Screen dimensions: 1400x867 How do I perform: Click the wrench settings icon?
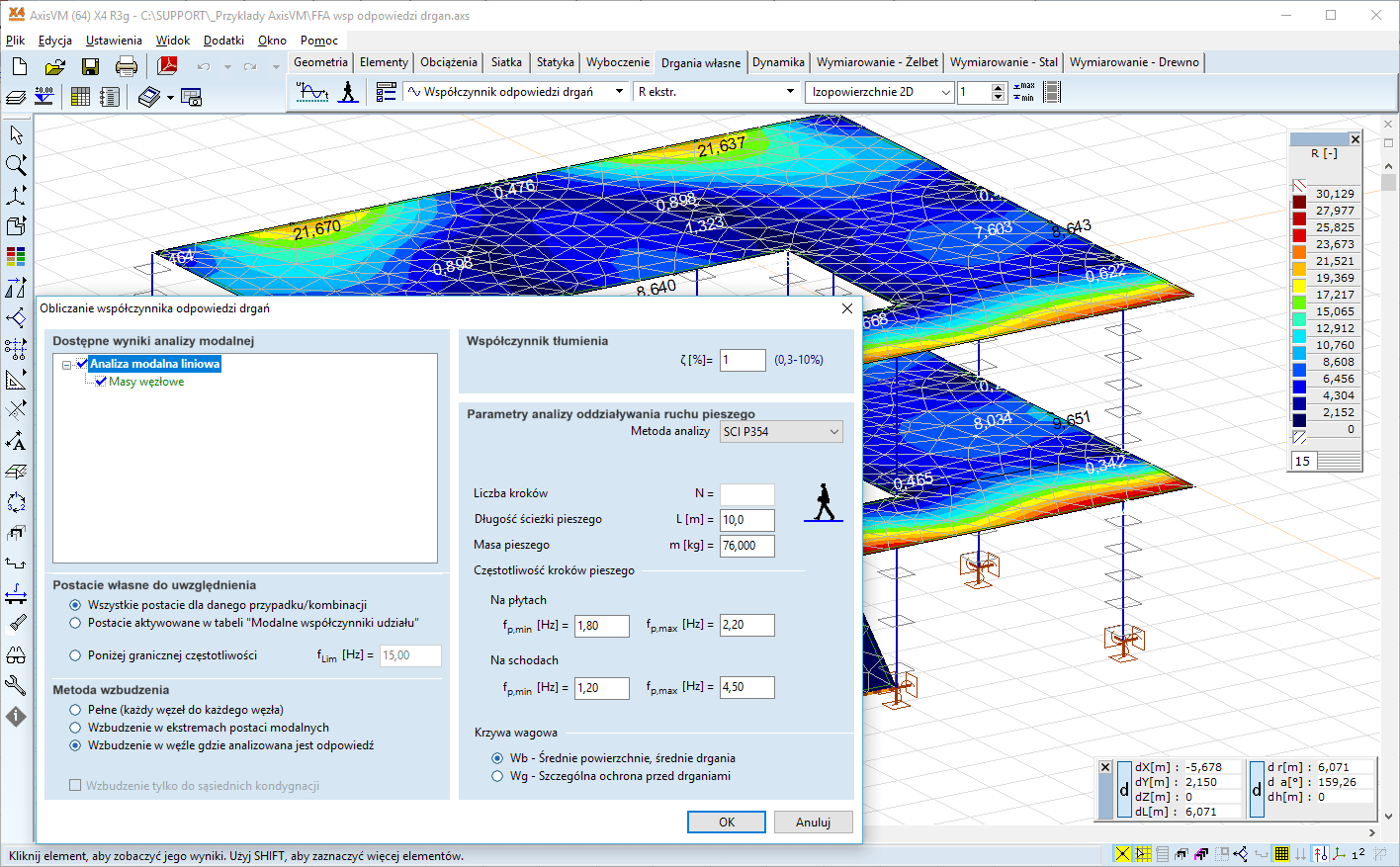[16, 685]
